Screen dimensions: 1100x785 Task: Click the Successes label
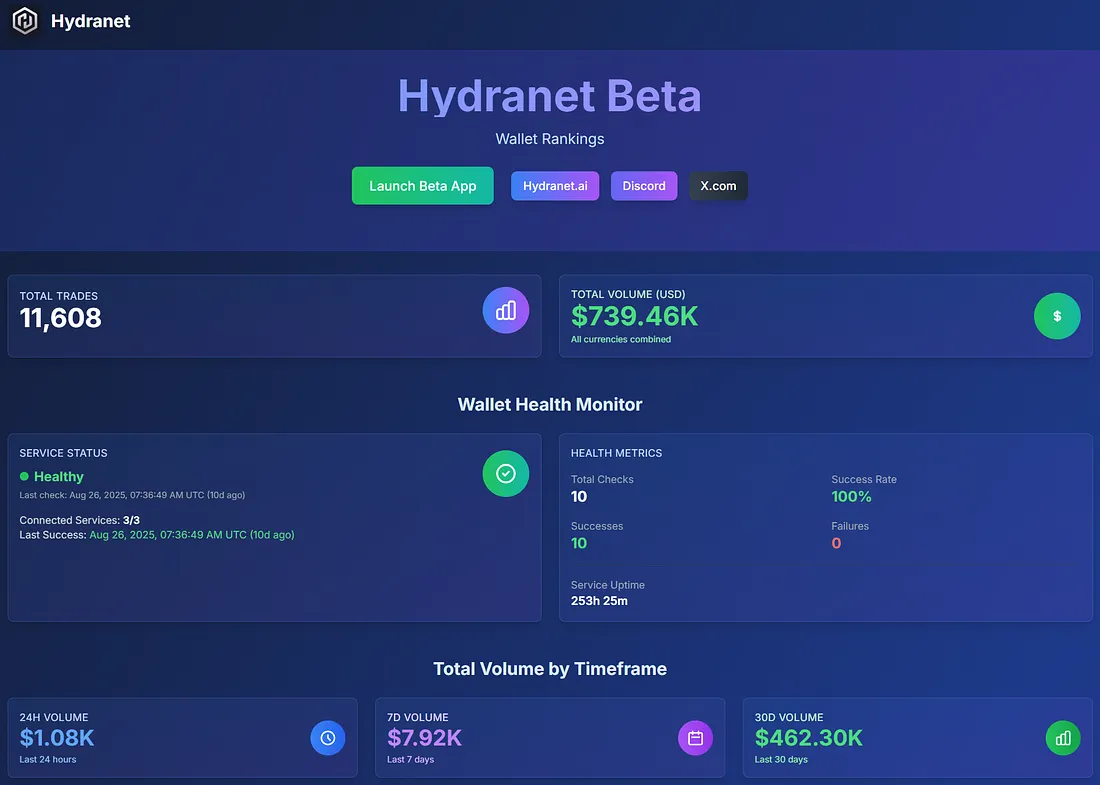point(597,526)
